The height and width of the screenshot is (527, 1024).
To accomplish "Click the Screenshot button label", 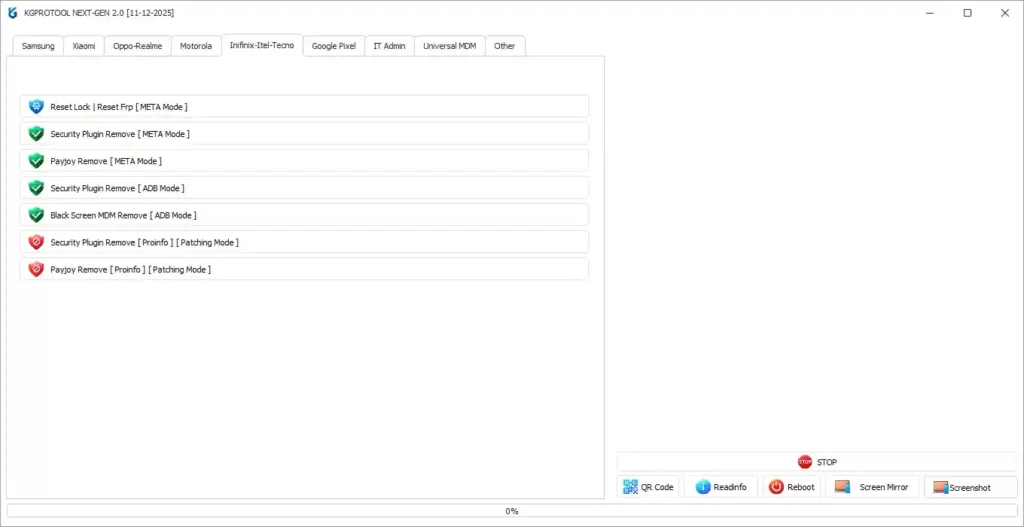I will [x=970, y=488].
